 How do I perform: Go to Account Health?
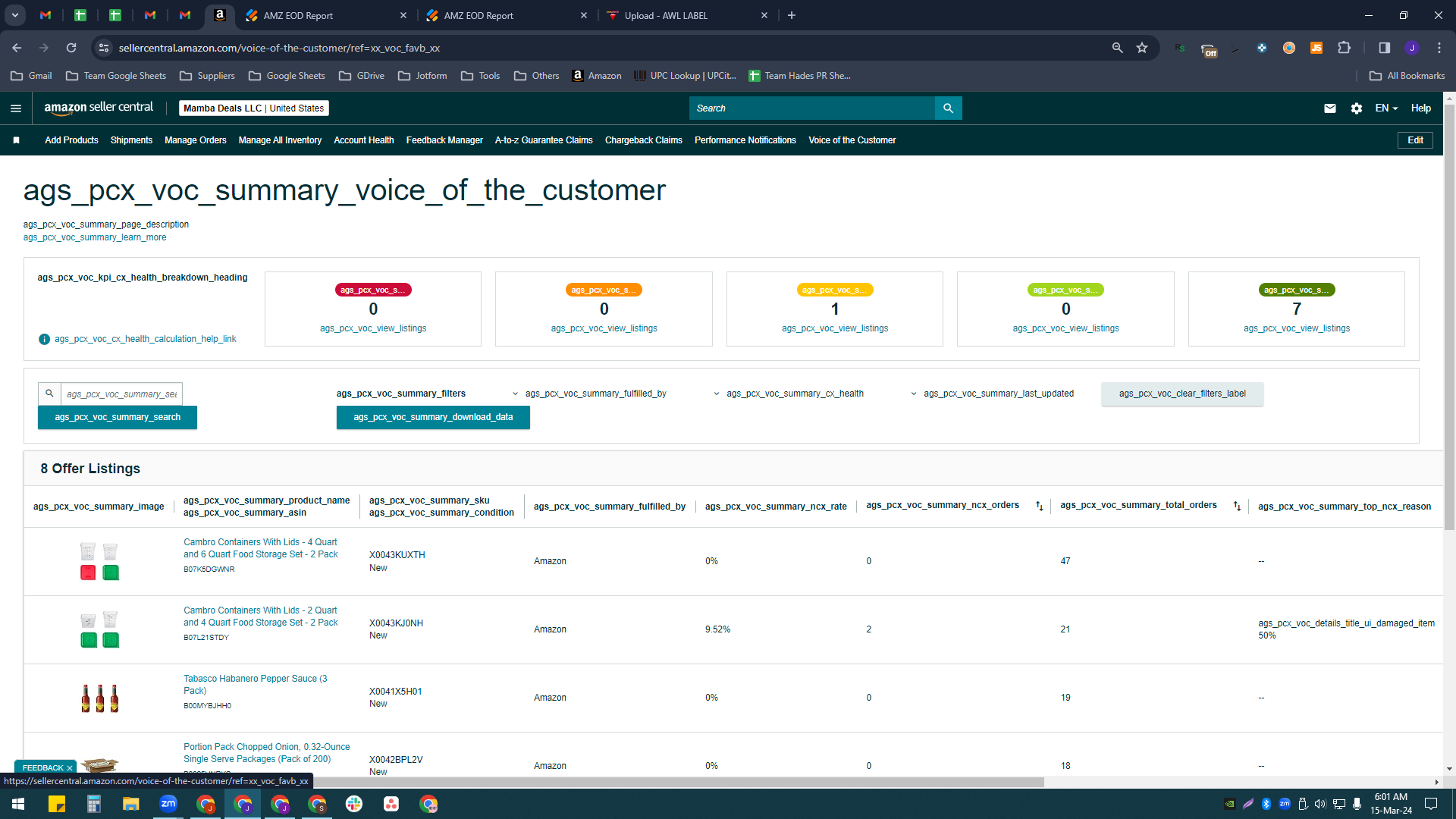click(364, 140)
